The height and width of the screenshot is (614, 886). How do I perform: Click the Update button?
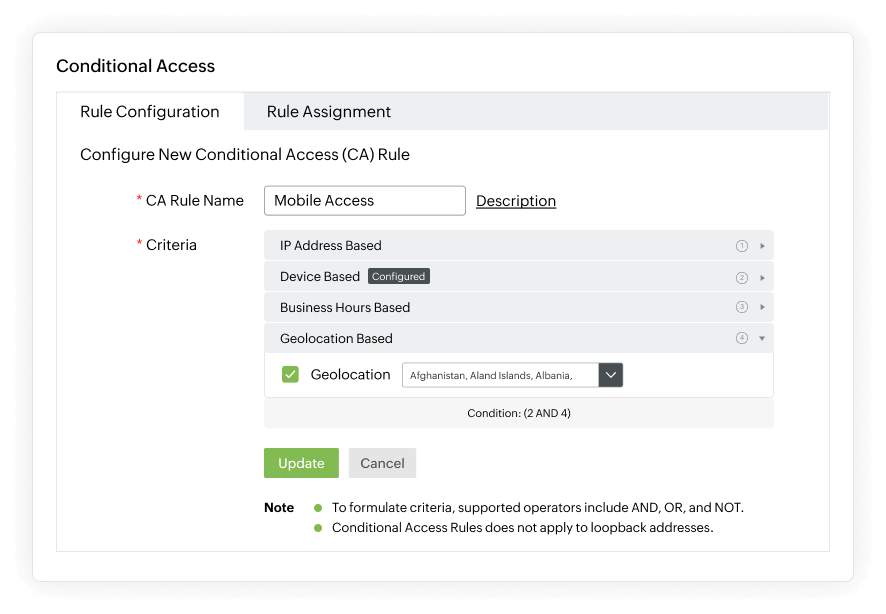301,463
